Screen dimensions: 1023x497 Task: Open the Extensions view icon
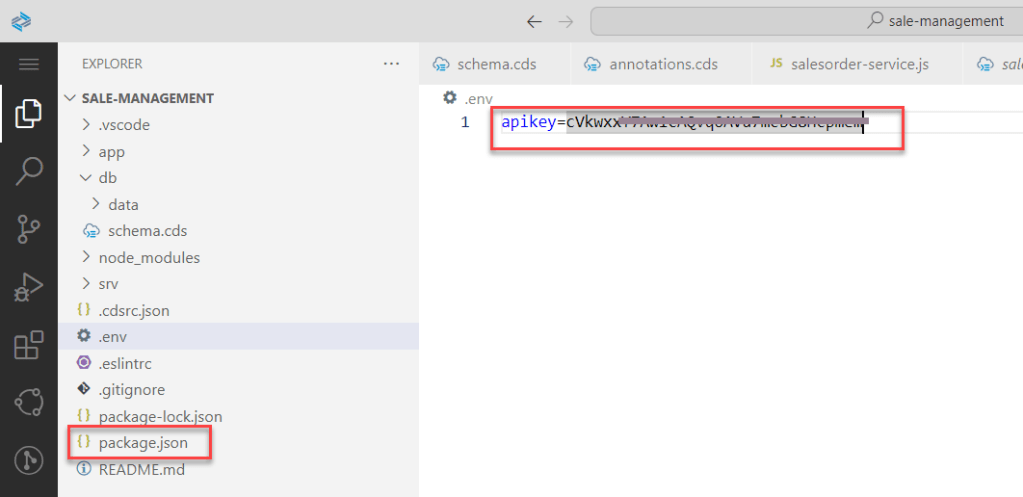pyautogui.click(x=28, y=346)
